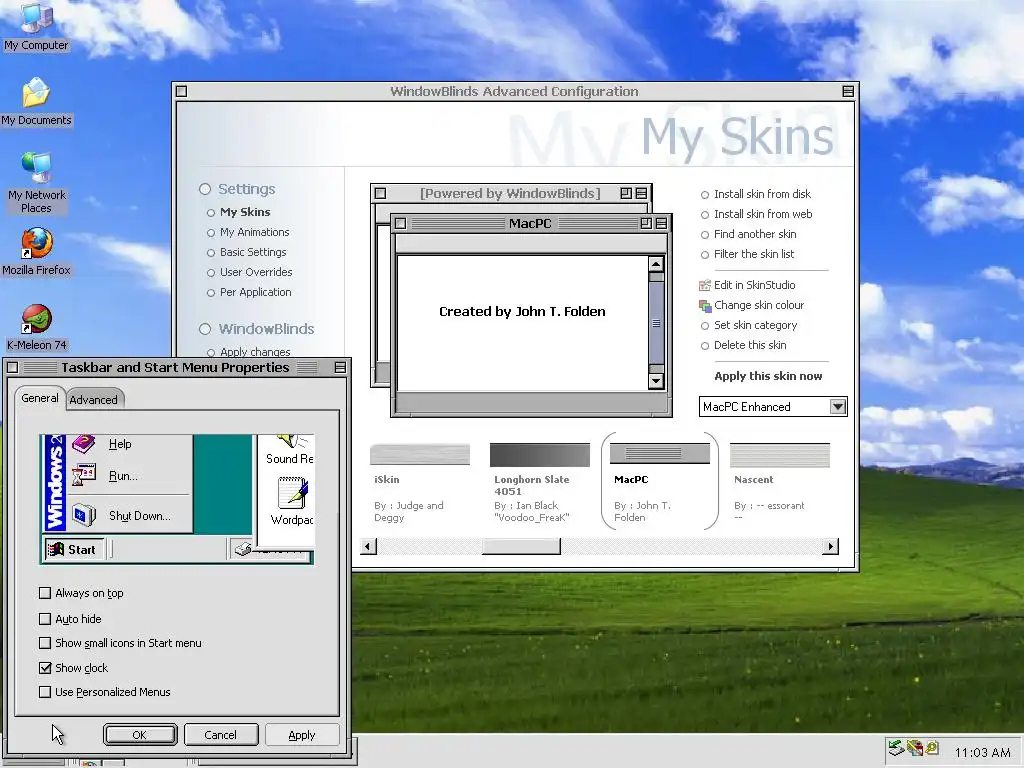Select Basic Settings in the sidebar
Viewport: 1024px width, 768px height.
(x=246, y=253)
